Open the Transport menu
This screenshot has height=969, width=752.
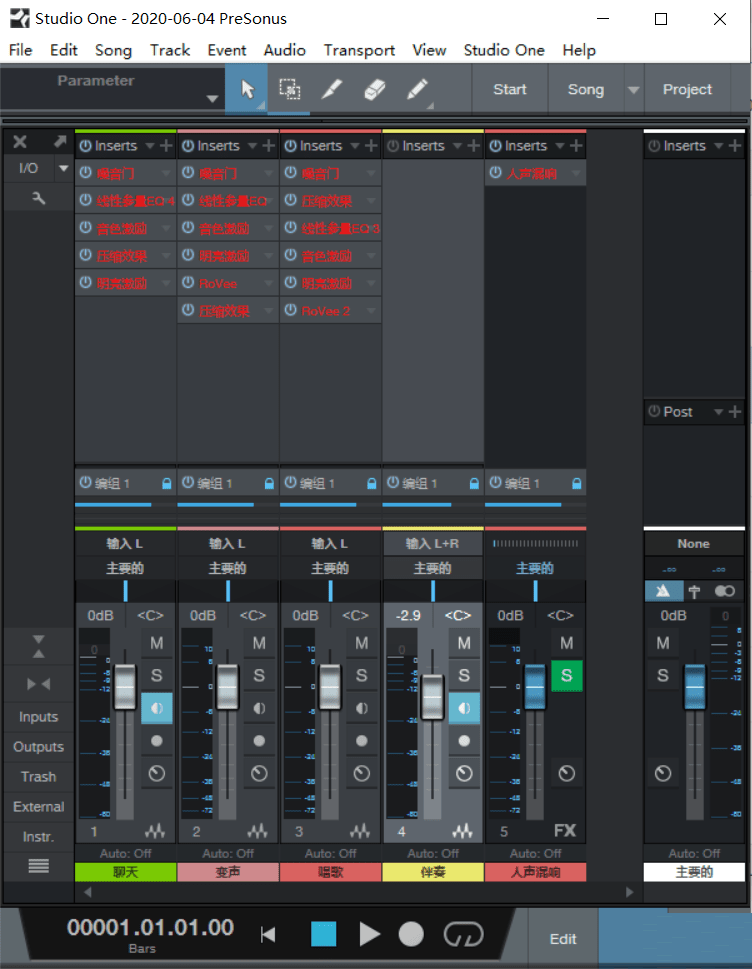click(x=359, y=50)
